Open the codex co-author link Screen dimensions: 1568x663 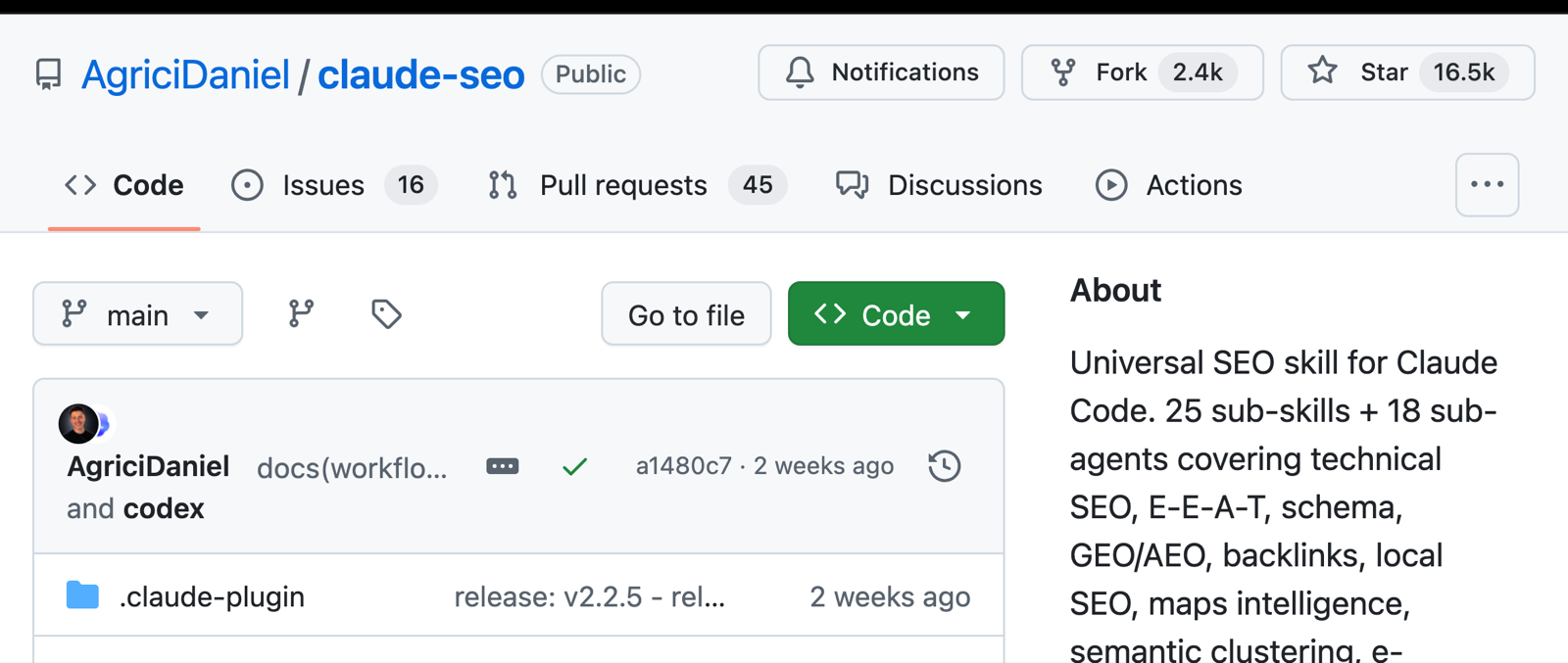164,508
